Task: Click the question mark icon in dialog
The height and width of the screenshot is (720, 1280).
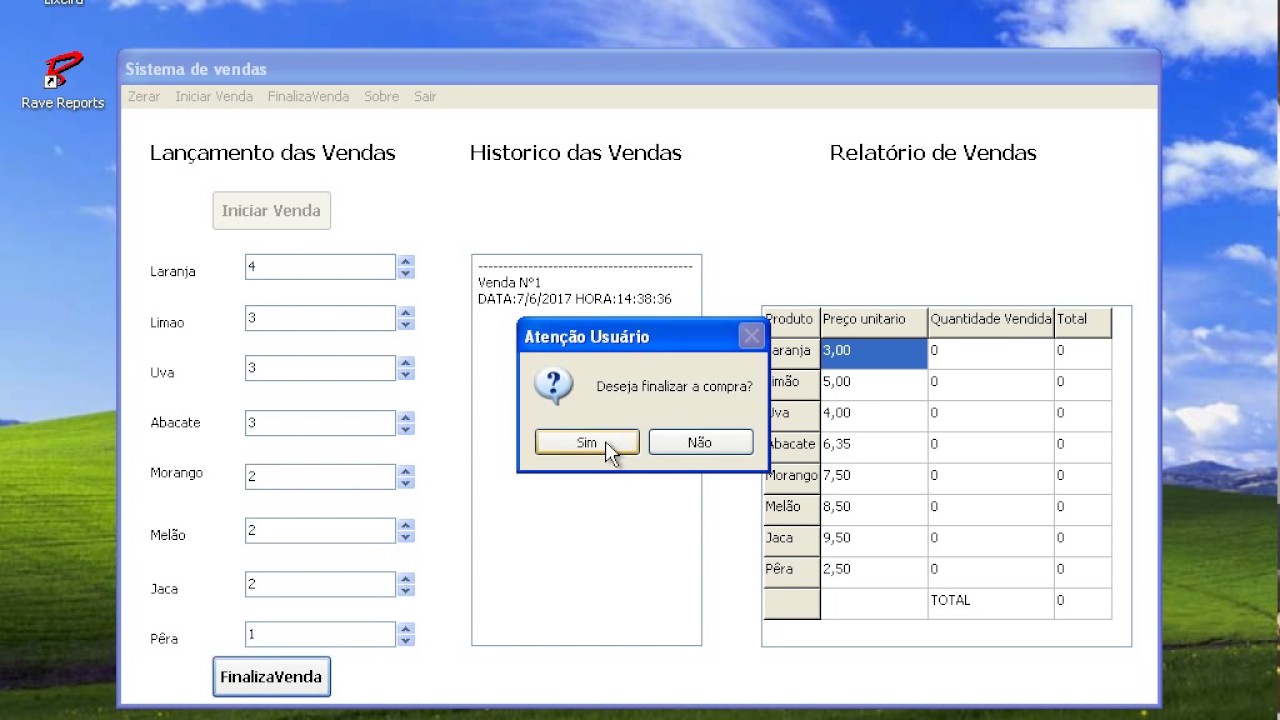Action: [553, 385]
